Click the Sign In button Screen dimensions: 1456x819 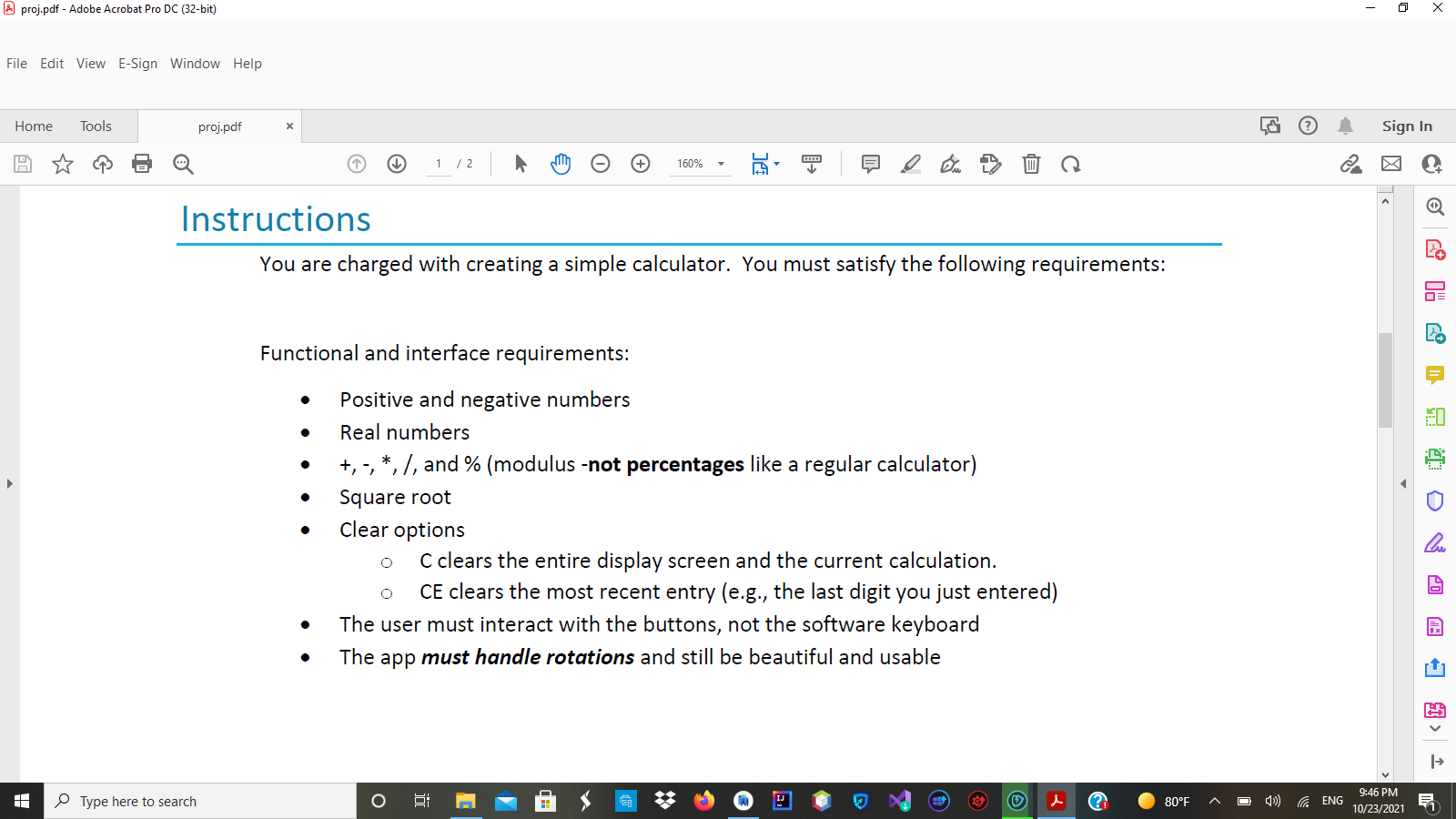pyautogui.click(x=1406, y=126)
